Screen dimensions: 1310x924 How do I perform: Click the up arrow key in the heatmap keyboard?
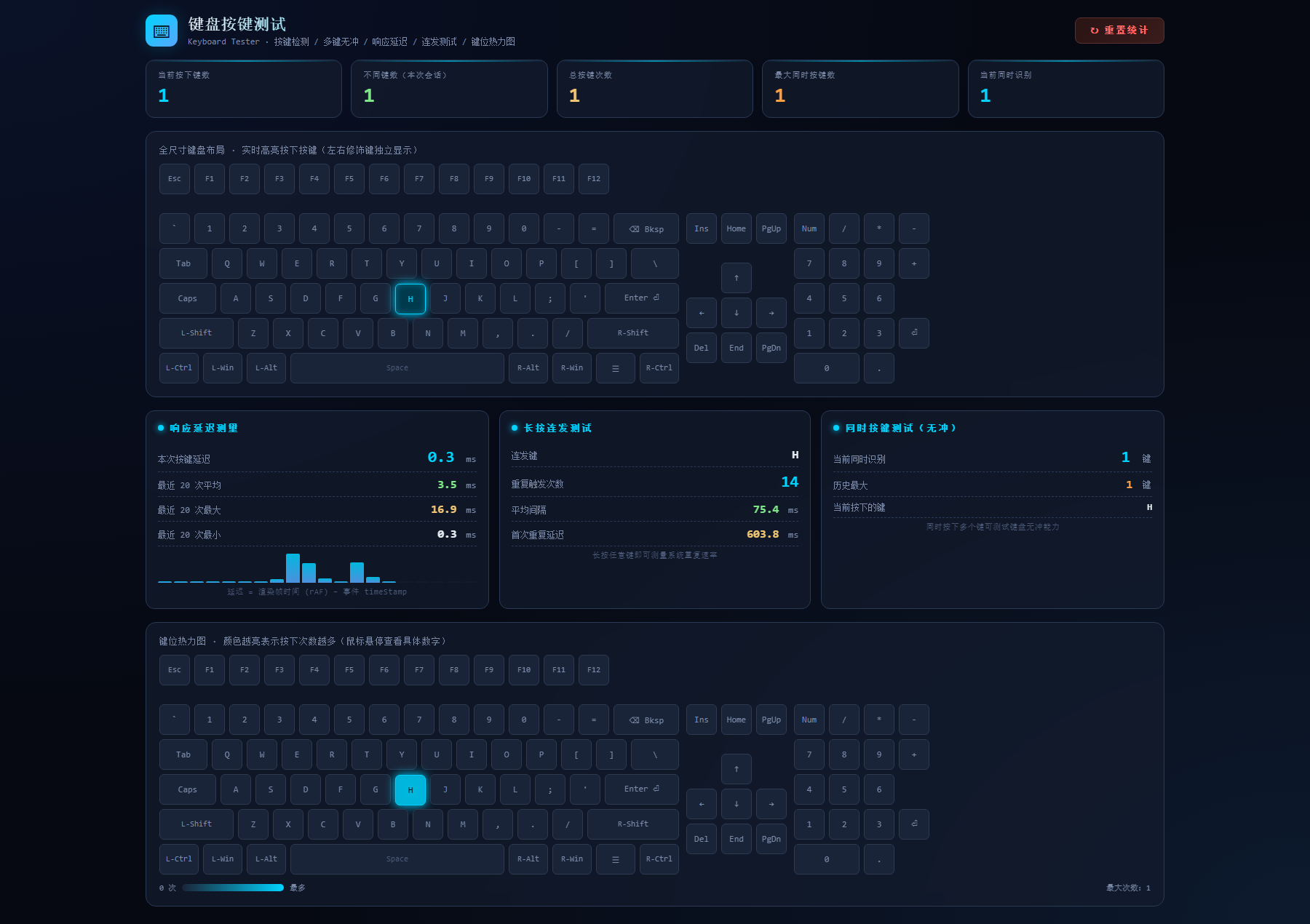737,769
